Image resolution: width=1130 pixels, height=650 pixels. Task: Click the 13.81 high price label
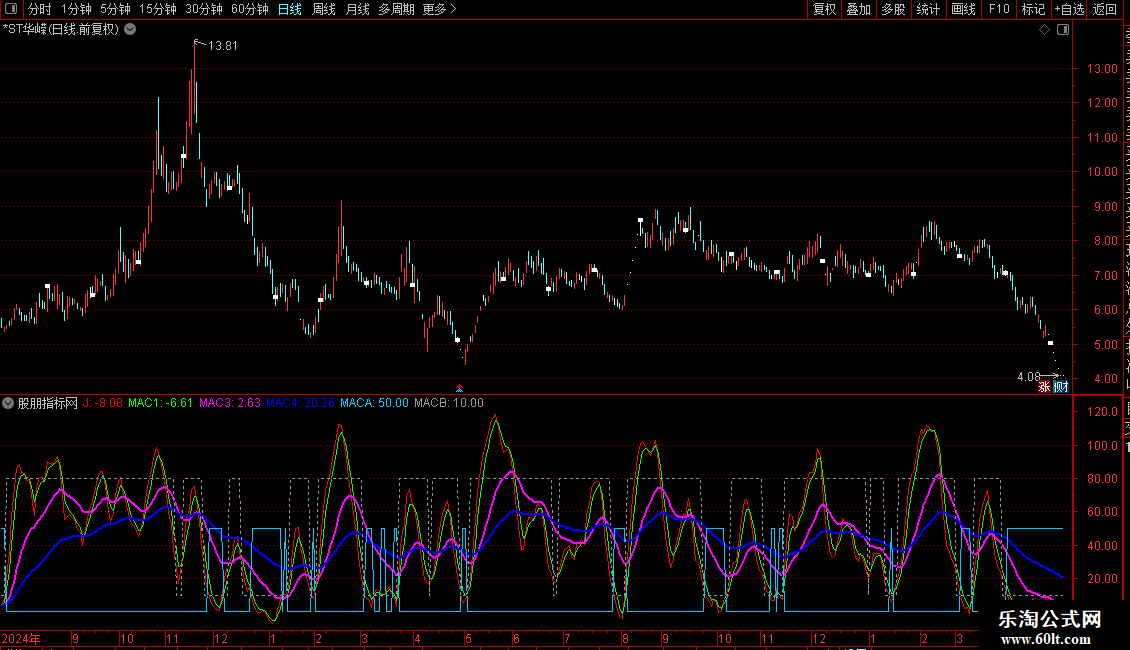222,45
